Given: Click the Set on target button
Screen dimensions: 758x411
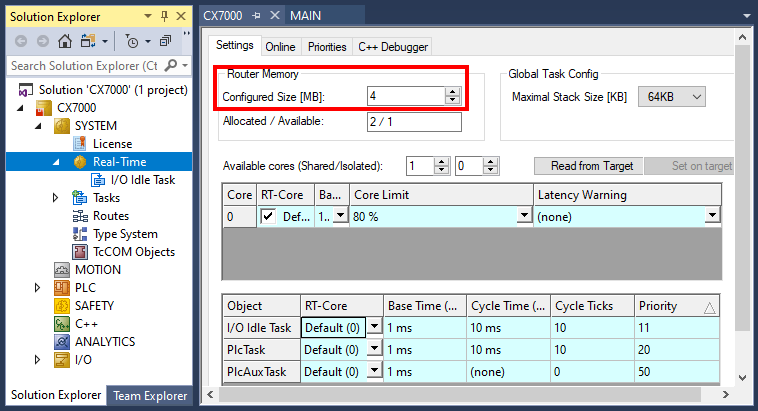Looking at the screenshot, I should tap(690, 166).
